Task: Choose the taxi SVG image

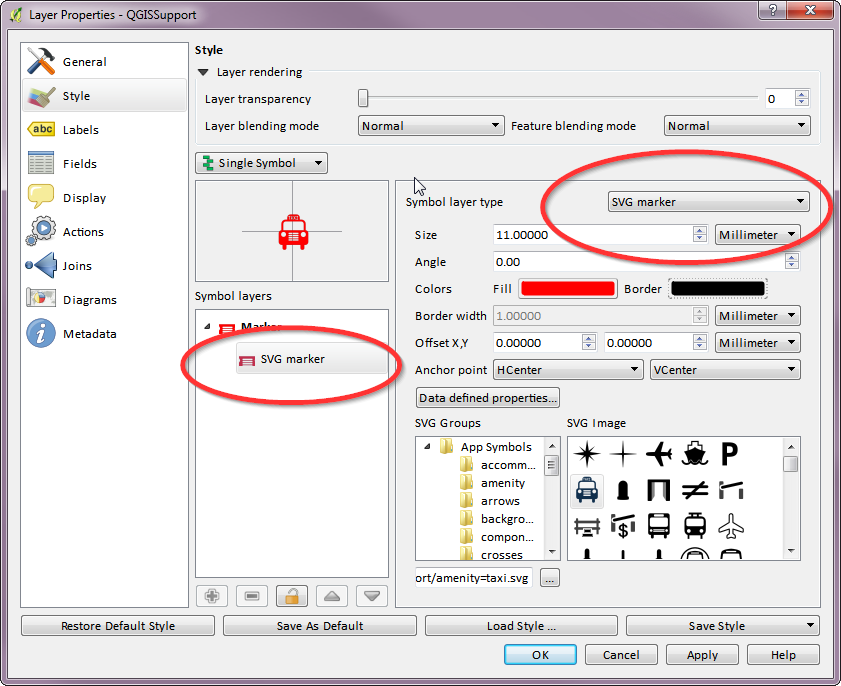Action: click(587, 490)
